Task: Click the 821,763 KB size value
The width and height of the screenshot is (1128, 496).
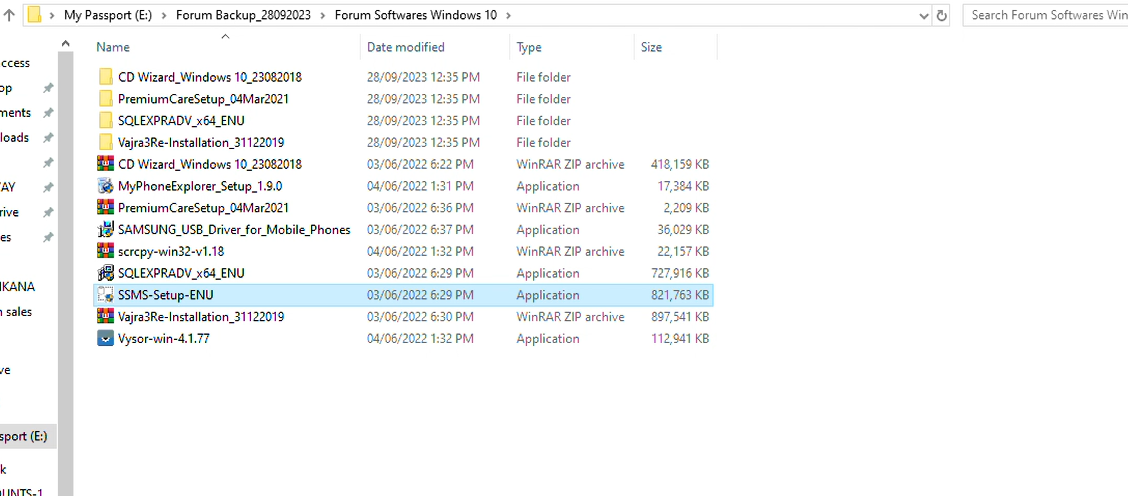Action: [680, 294]
